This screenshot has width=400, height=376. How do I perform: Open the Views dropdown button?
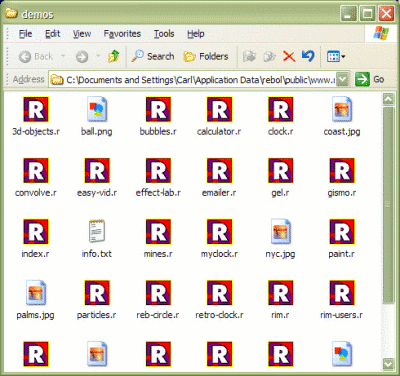[336, 56]
